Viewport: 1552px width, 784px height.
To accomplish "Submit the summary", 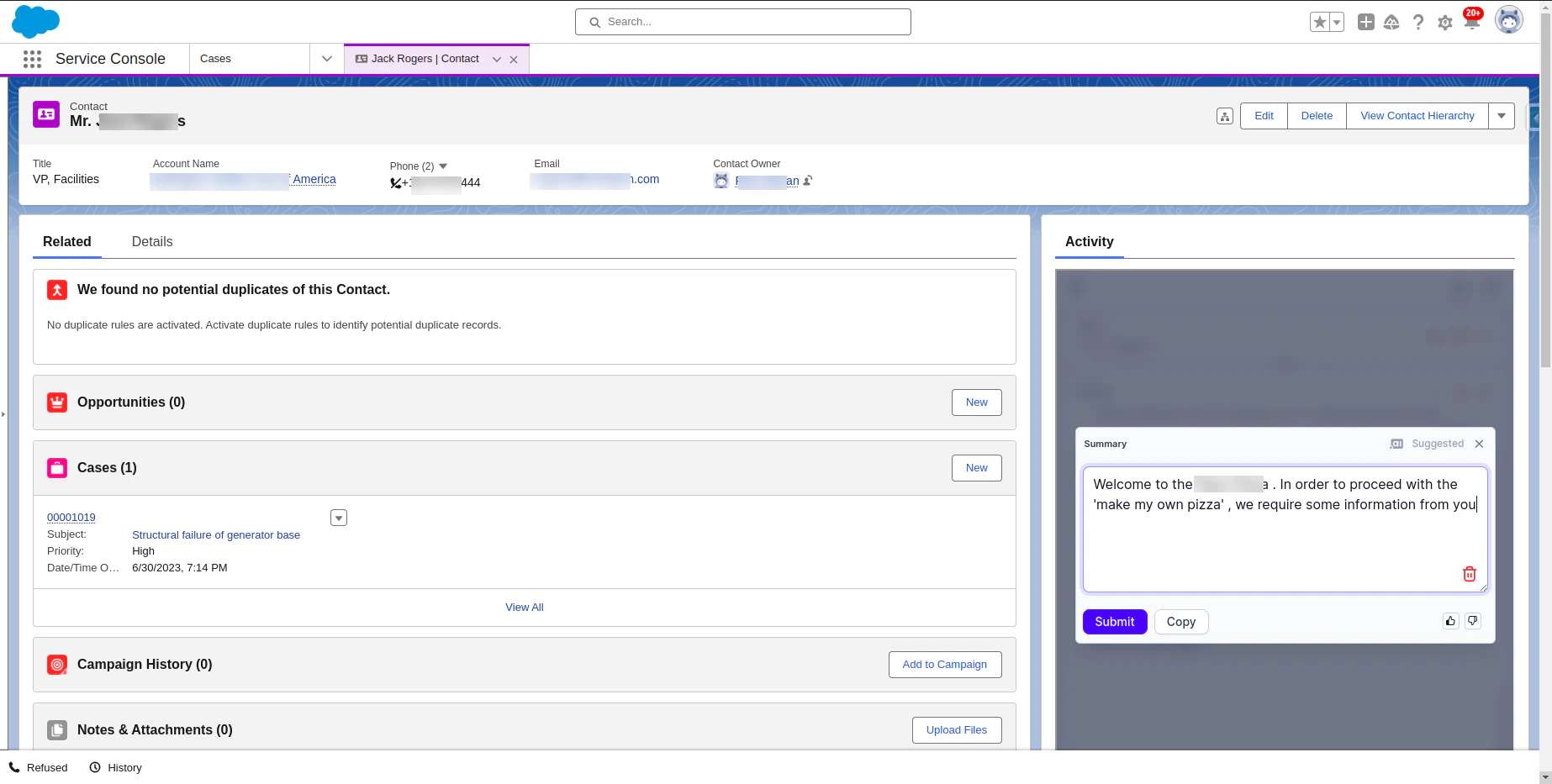I will (x=1115, y=622).
